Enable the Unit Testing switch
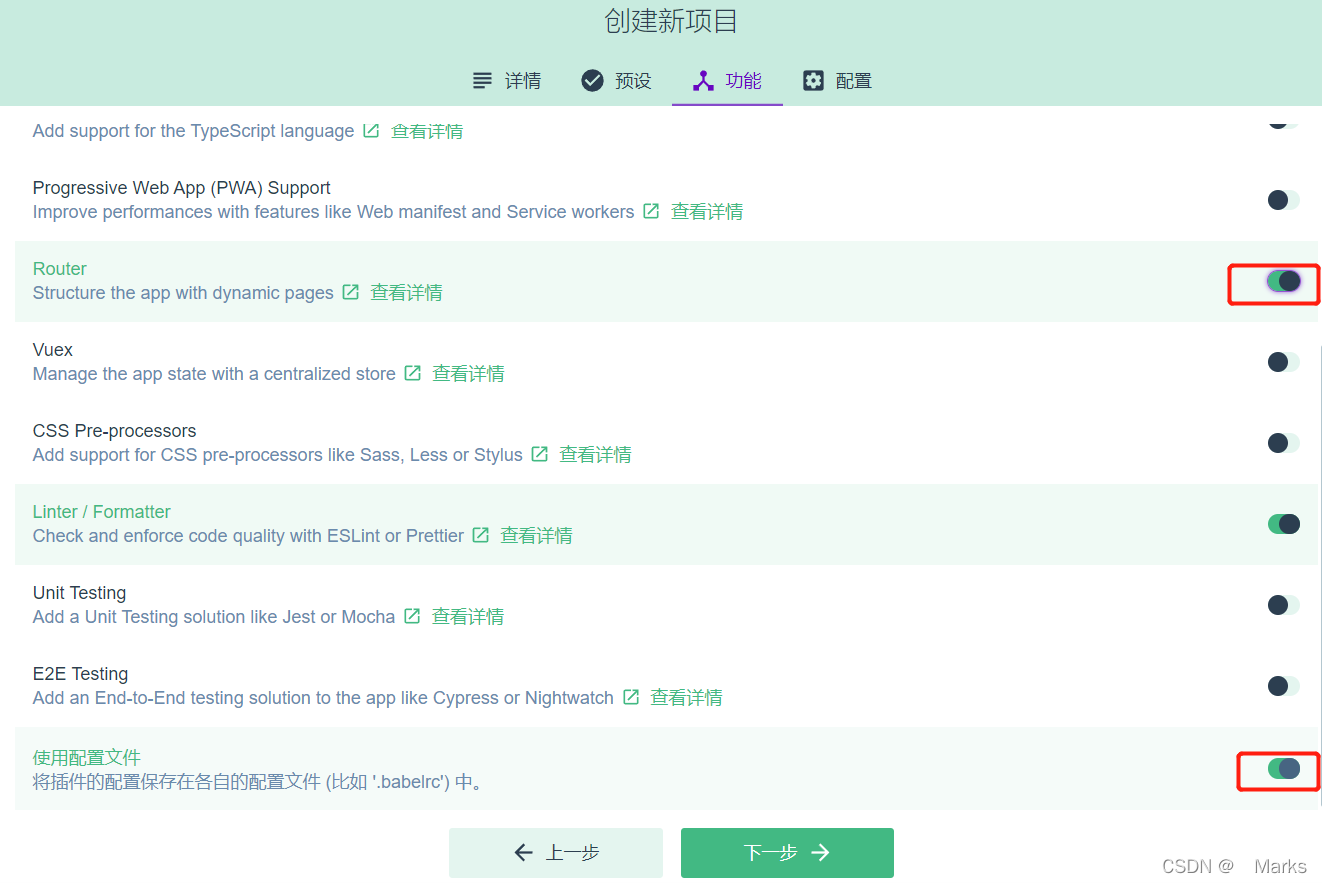The width and height of the screenshot is (1322, 883). [x=1283, y=605]
